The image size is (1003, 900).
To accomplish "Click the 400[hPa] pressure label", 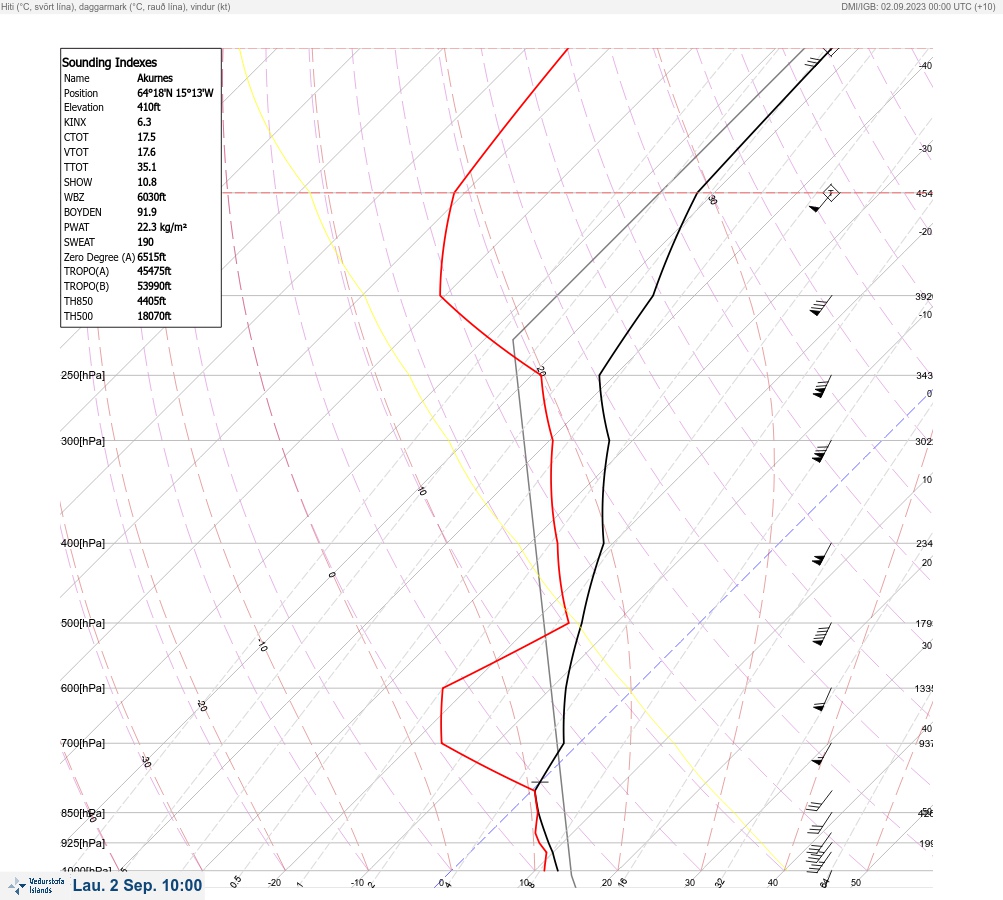I will pyautogui.click(x=83, y=543).
